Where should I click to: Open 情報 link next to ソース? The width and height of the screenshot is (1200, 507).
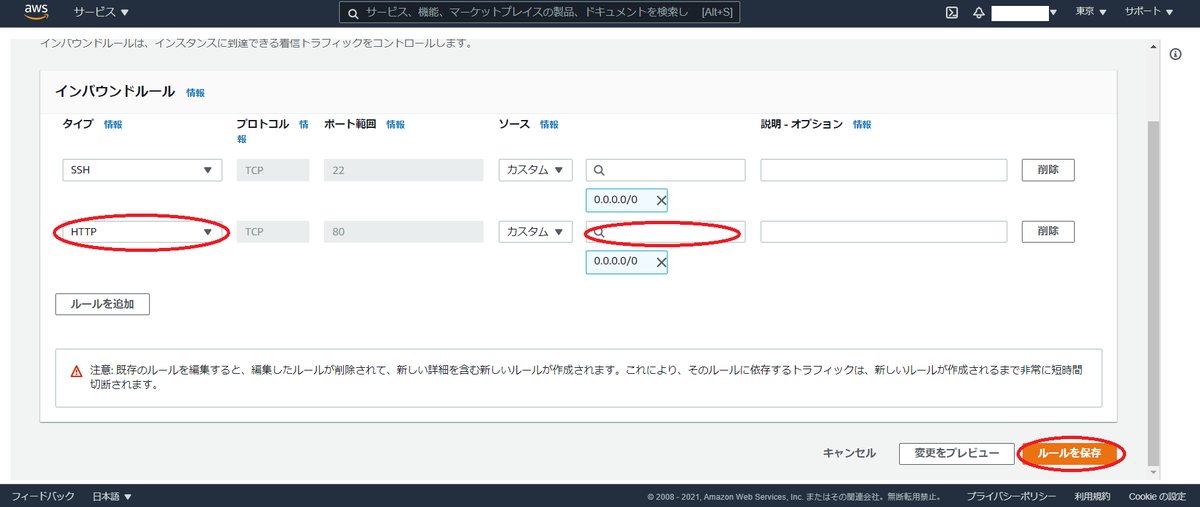550,125
